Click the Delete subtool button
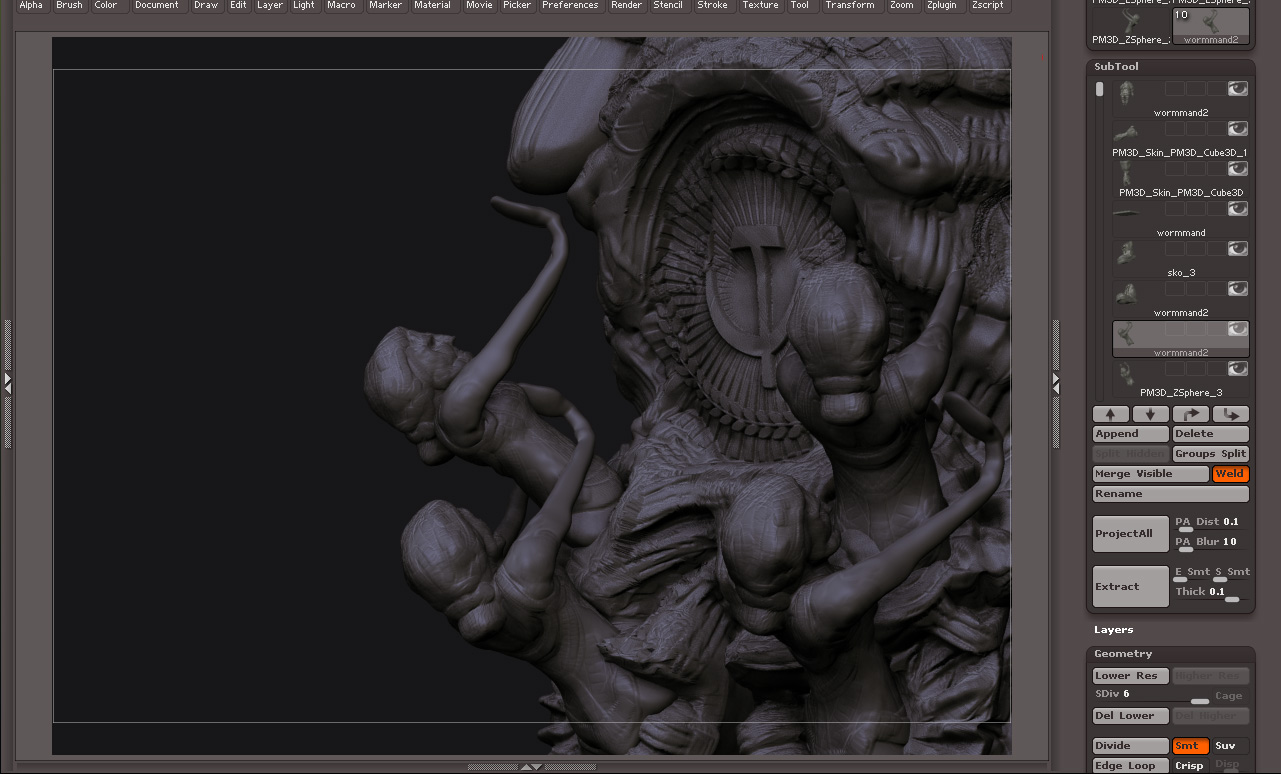Viewport: 1281px width, 774px height. [1211, 434]
